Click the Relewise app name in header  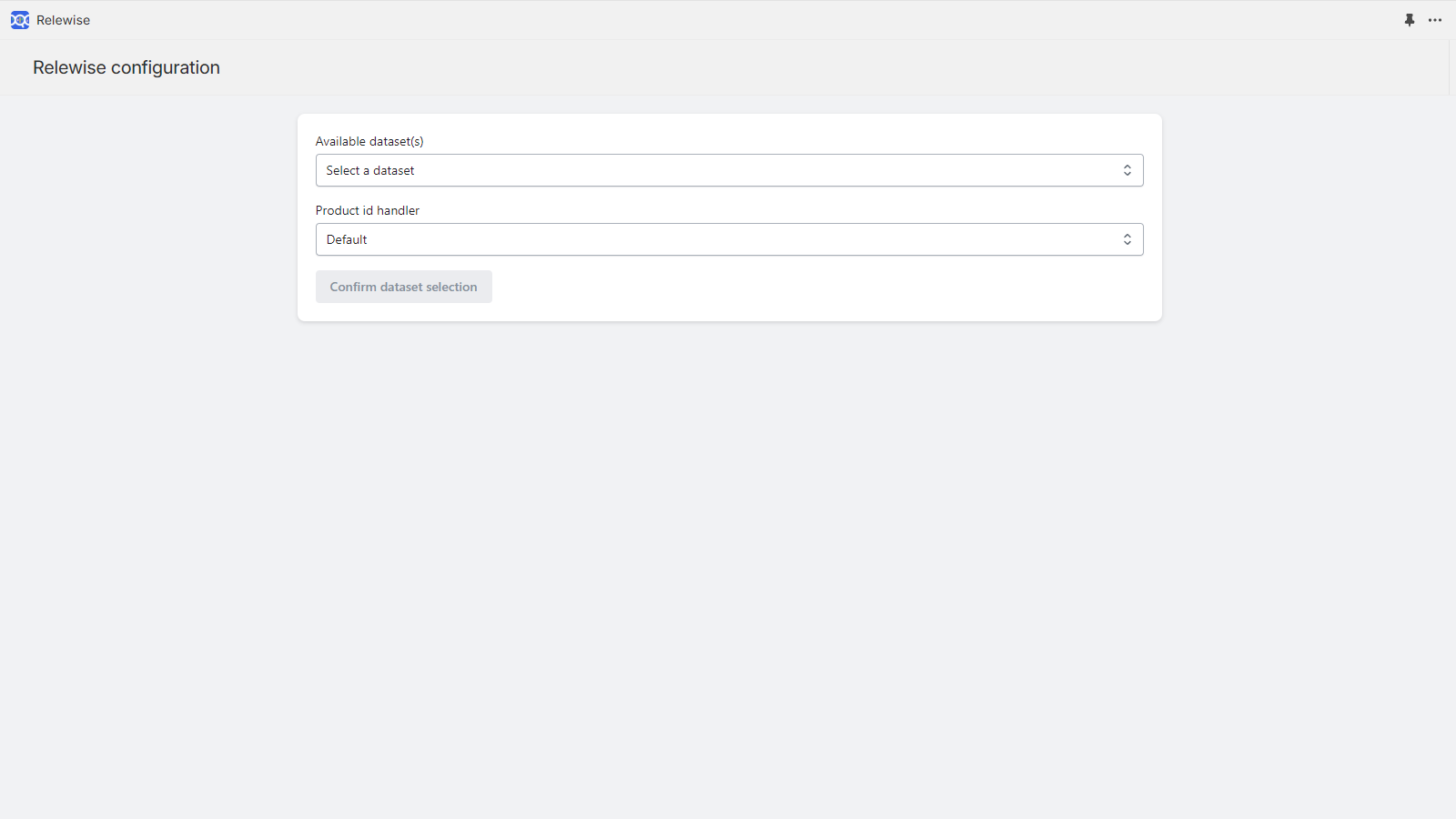[x=63, y=20]
